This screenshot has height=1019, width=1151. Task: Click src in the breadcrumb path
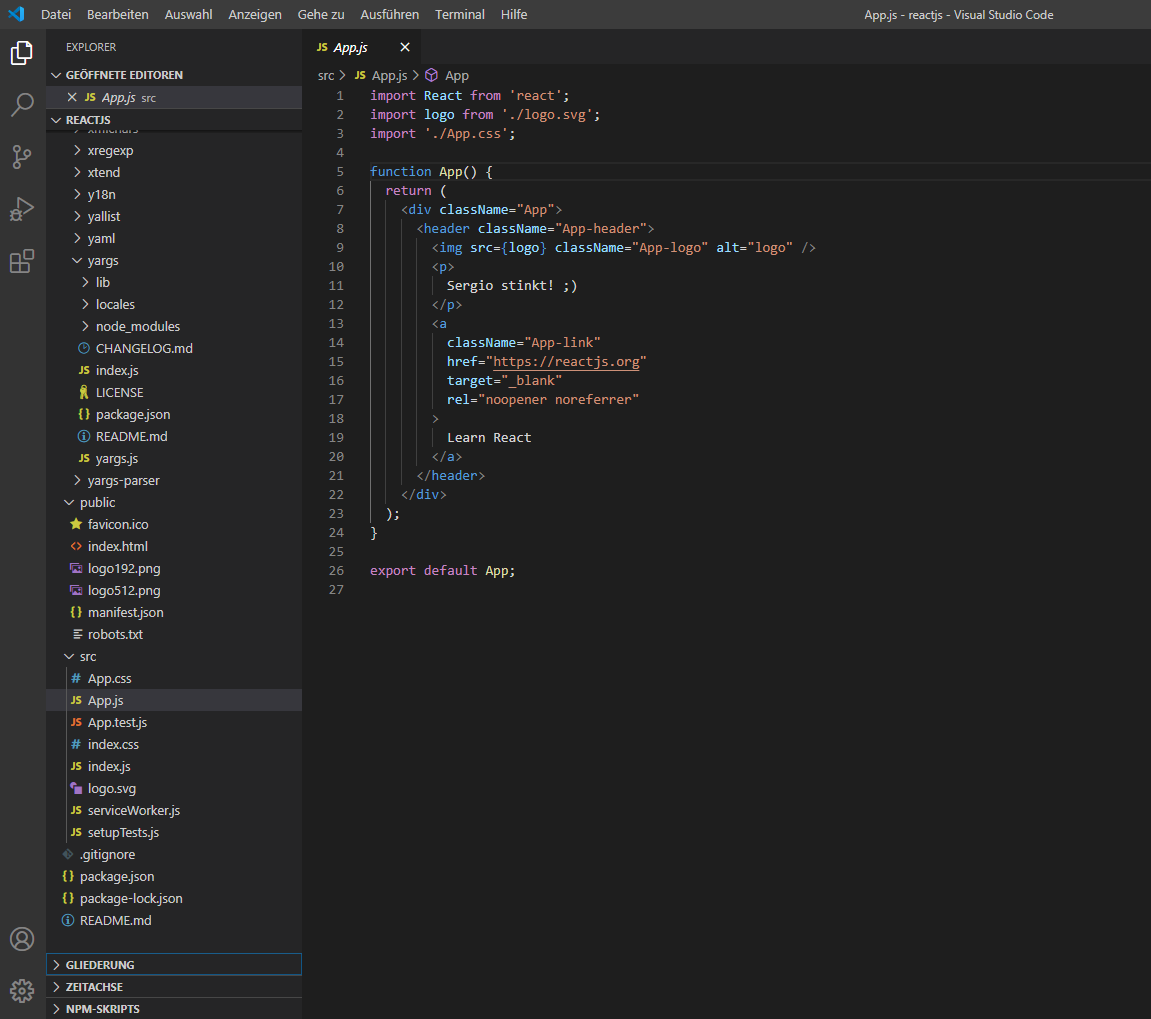(326, 75)
